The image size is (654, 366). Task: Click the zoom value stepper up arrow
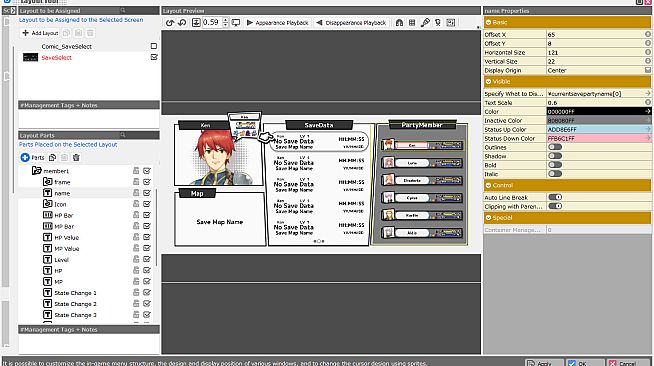226,20
